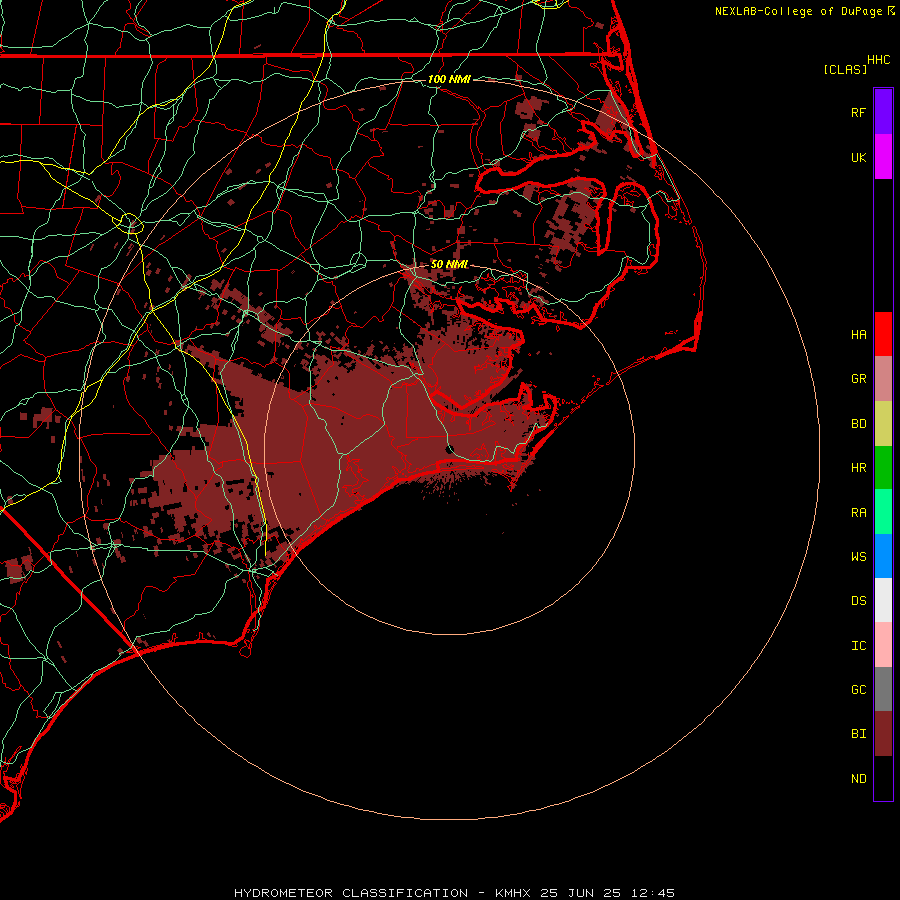Viewport: 900px width, 900px height.
Task: Click the purple RF legend swatch
Action: click(x=883, y=112)
